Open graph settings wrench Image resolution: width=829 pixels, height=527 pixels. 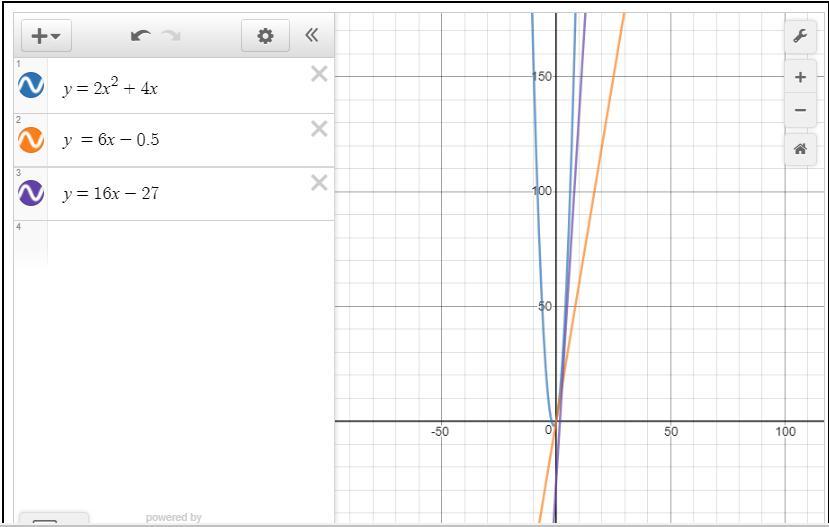tap(800, 36)
